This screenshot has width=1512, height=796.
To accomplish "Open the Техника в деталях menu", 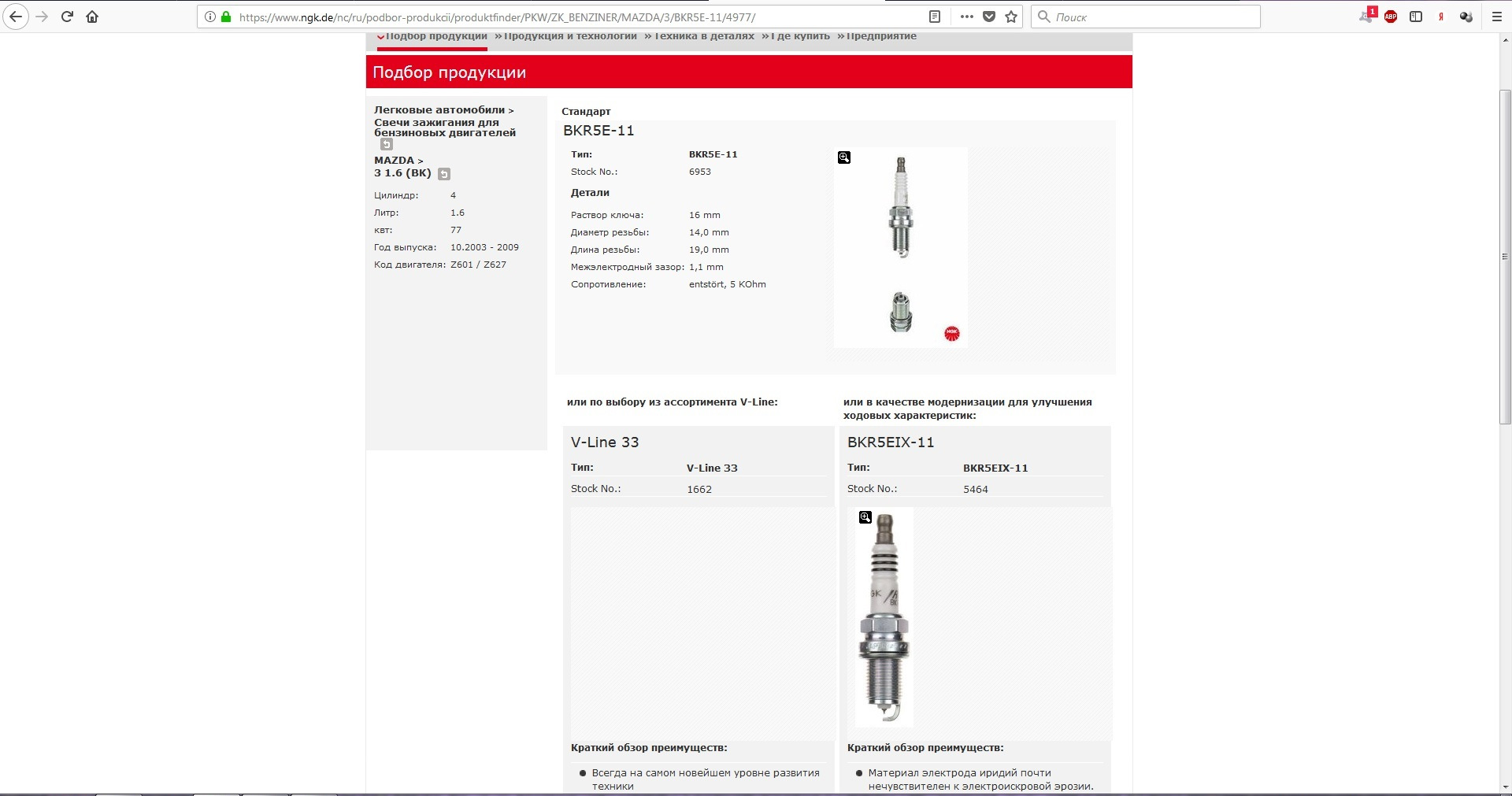I will click(x=704, y=36).
